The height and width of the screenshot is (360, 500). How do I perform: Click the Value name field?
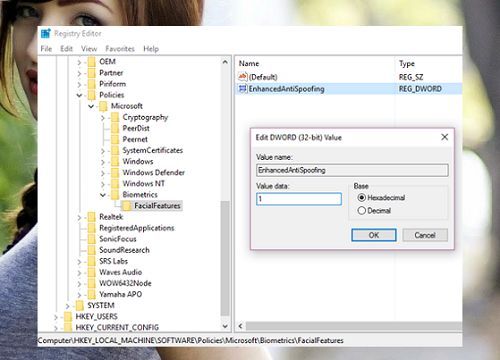(x=352, y=170)
